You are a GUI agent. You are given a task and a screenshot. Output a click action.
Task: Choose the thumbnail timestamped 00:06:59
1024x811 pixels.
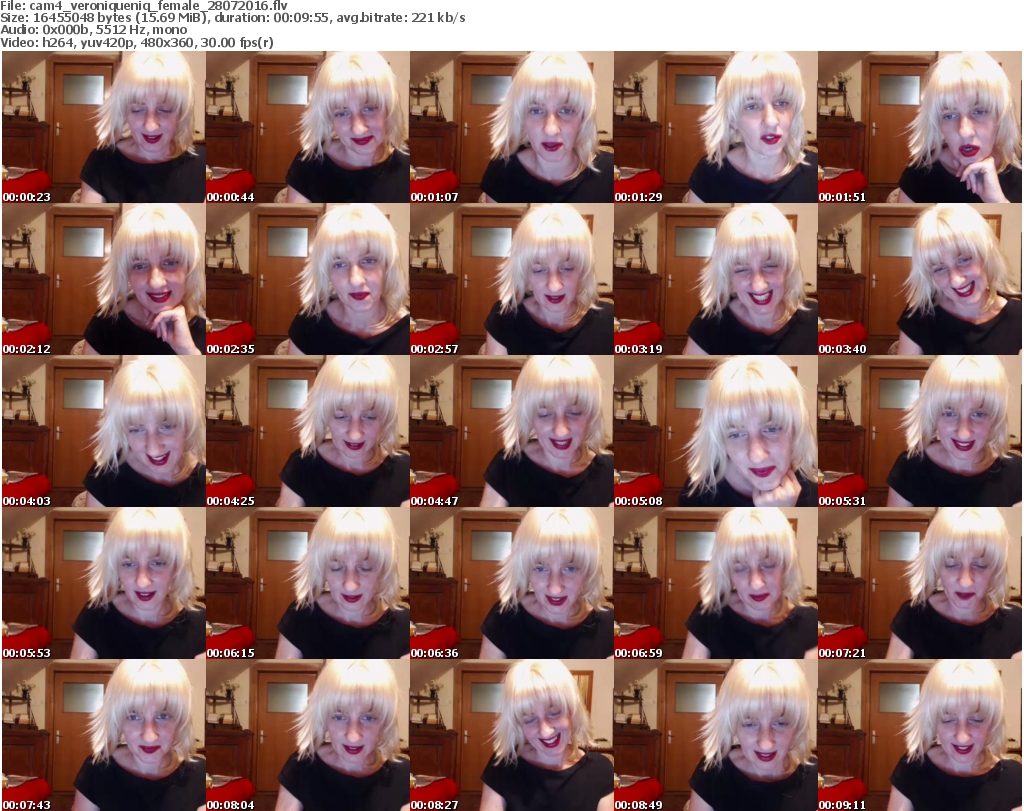tap(715, 583)
